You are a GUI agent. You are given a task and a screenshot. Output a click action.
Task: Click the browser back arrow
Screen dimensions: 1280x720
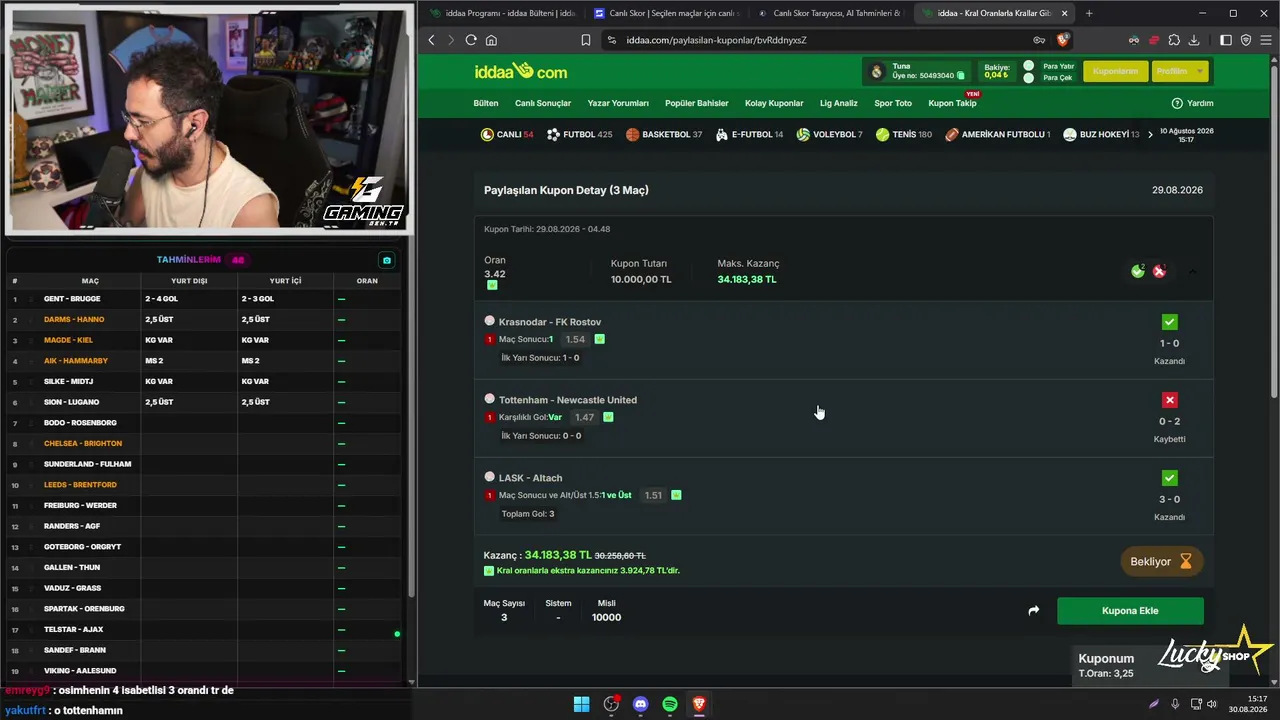point(432,40)
